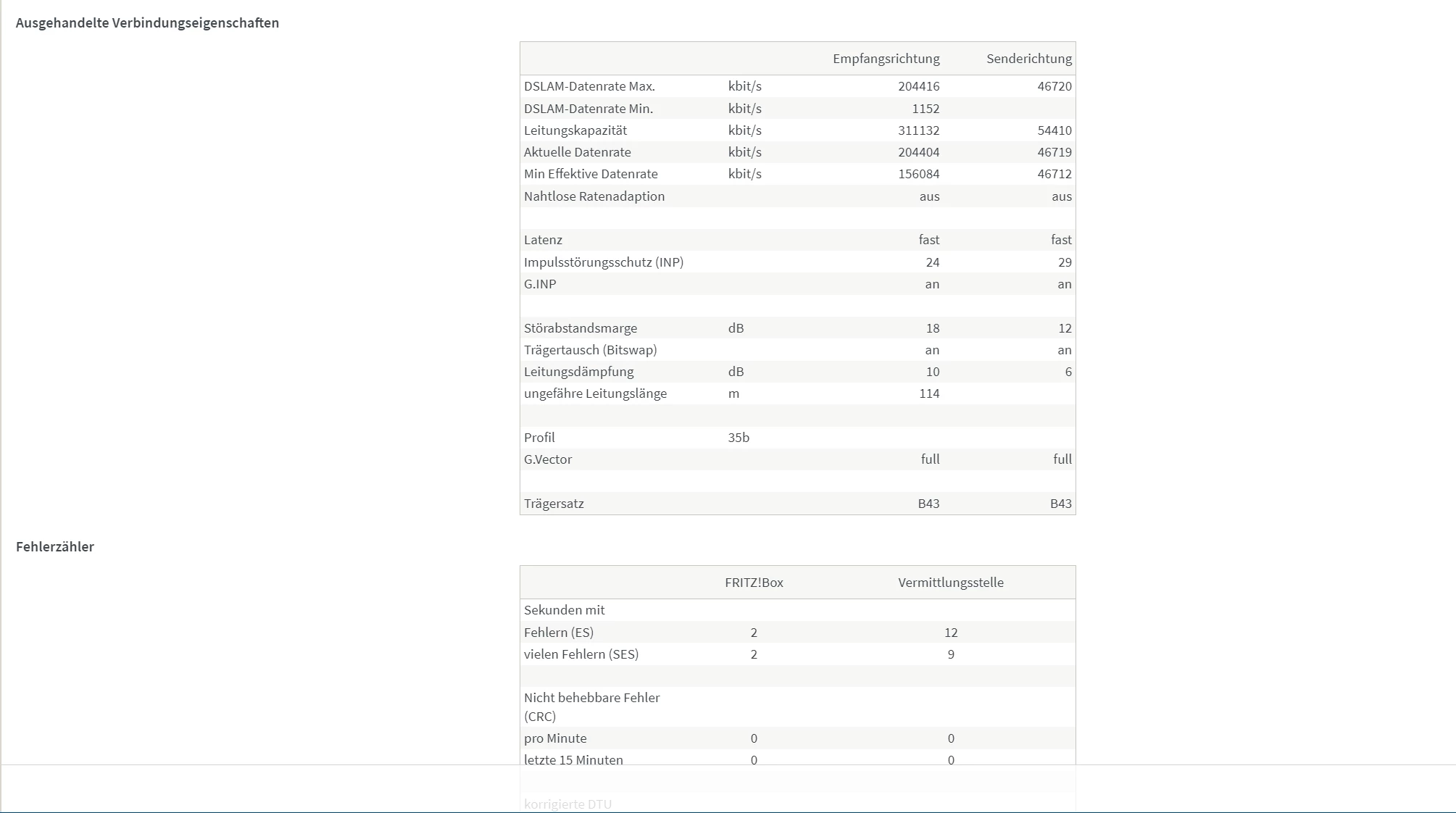
Task: Click the Leitungskapazität receive value 311132
Action: (918, 130)
